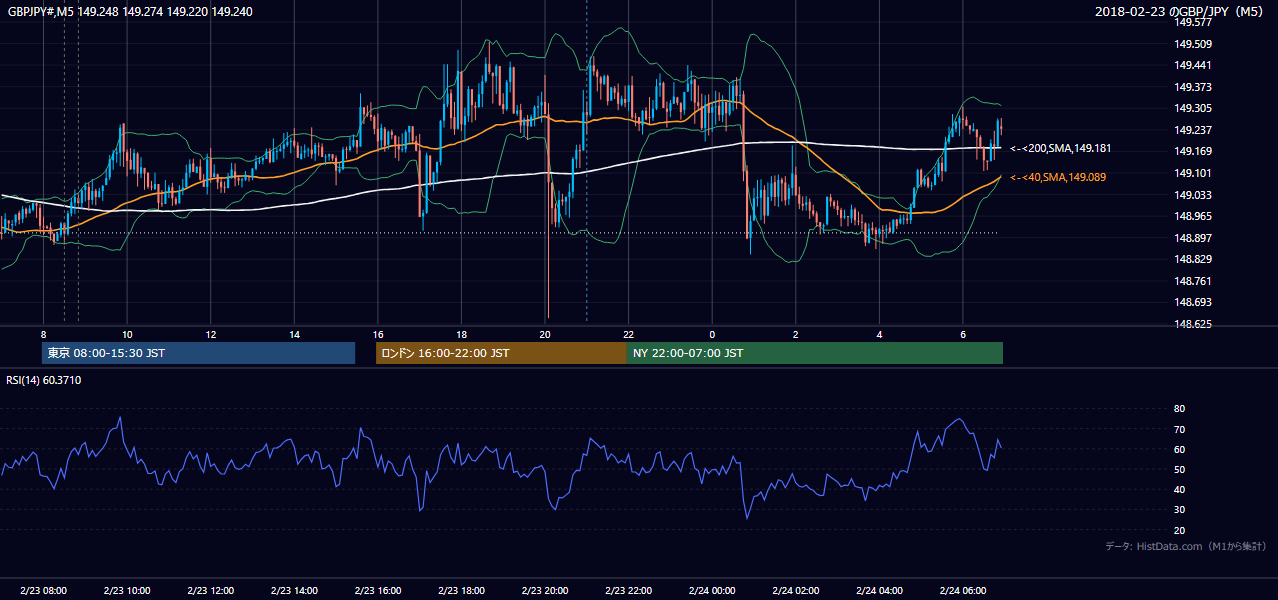The height and width of the screenshot is (600, 1278).
Task: Click the 2/23 10:00 time axis label
Action: click(x=127, y=590)
